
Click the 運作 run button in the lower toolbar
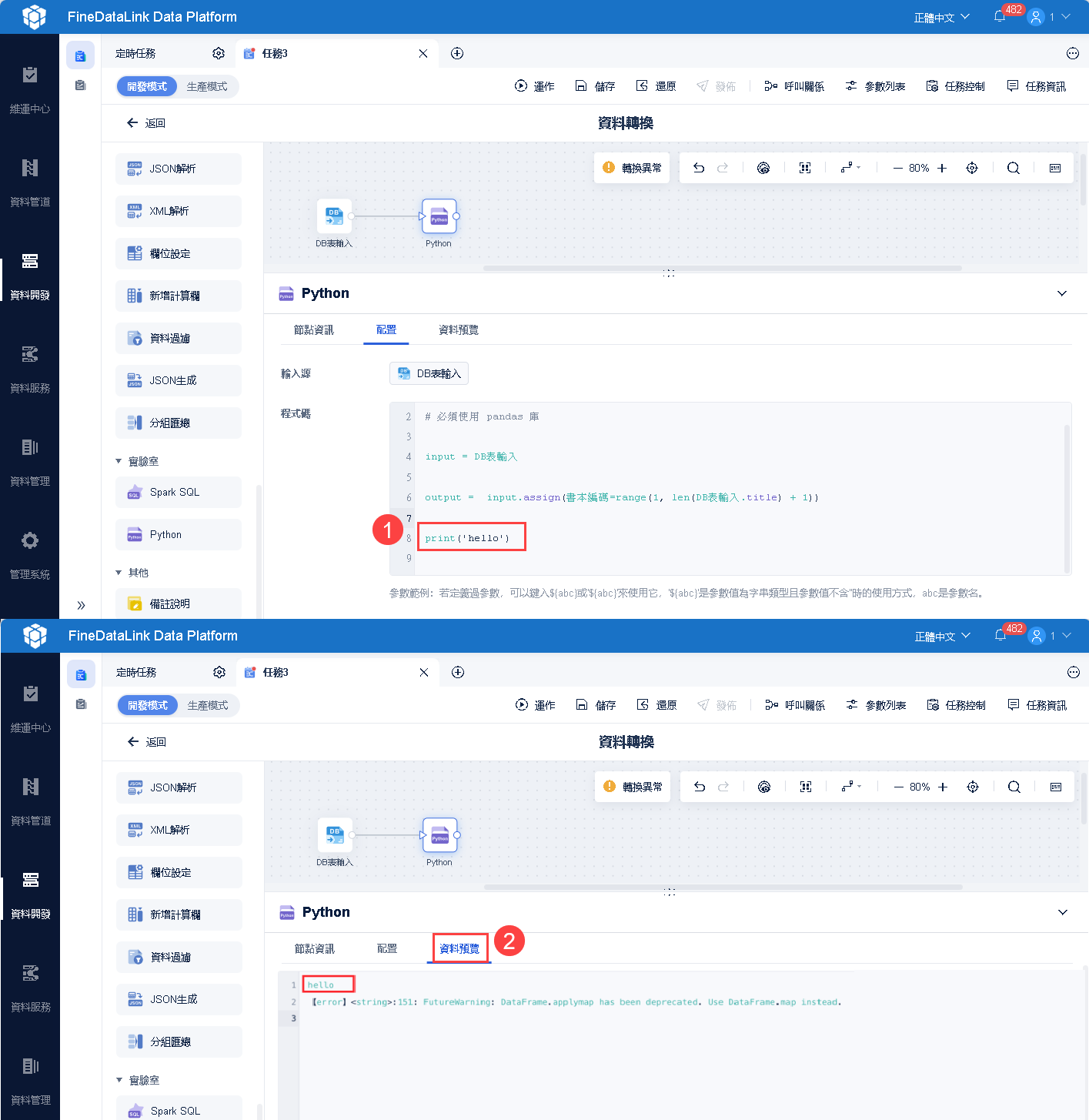click(x=535, y=705)
